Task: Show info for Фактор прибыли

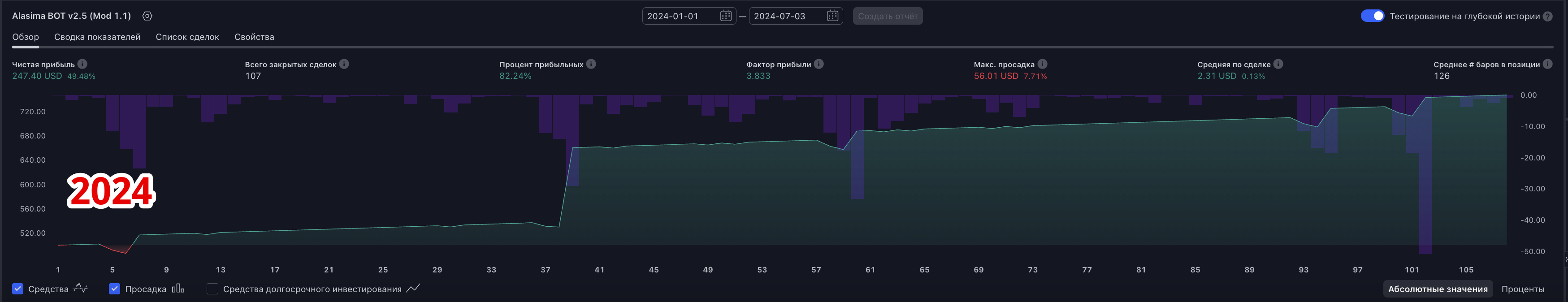Action: point(819,64)
